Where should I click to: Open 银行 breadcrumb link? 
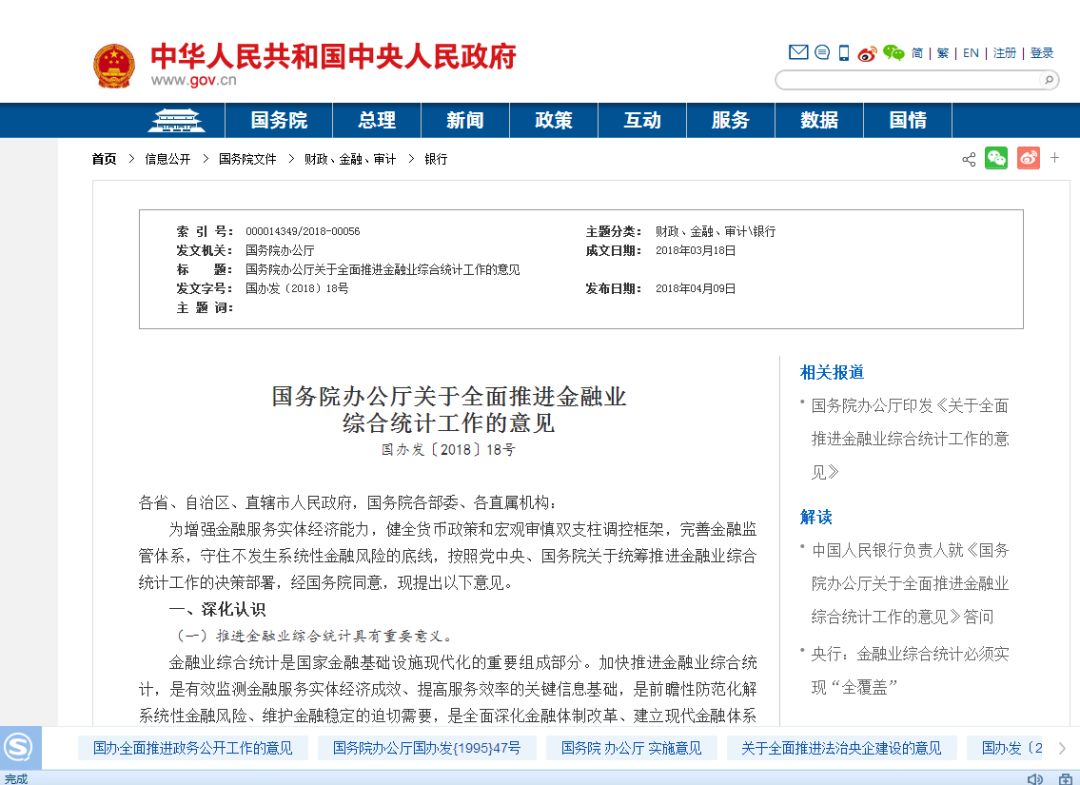point(436,159)
